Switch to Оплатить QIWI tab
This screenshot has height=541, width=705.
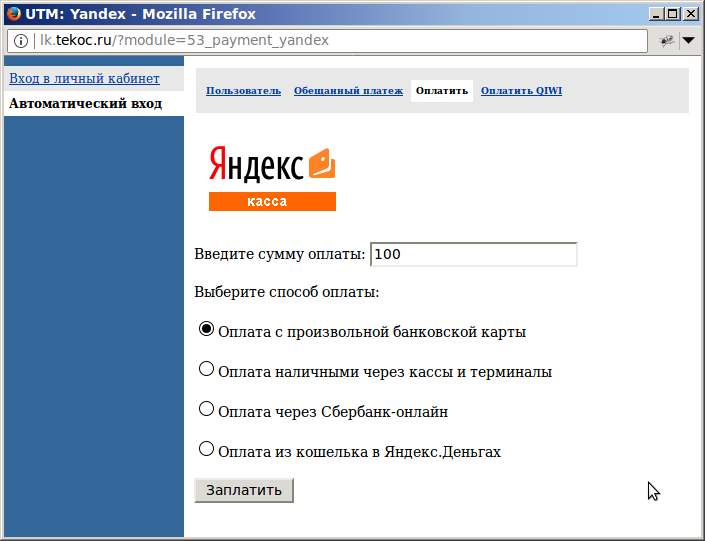pyautogui.click(x=521, y=91)
